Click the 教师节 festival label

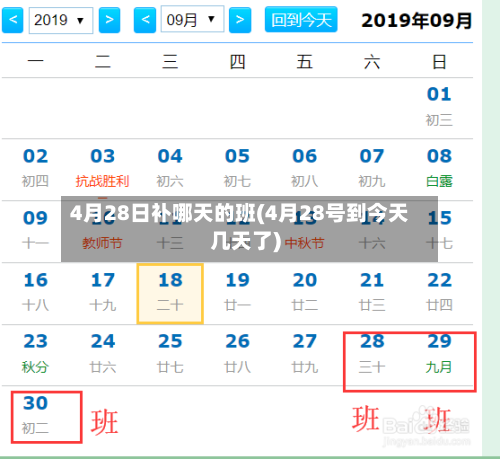coord(102,243)
